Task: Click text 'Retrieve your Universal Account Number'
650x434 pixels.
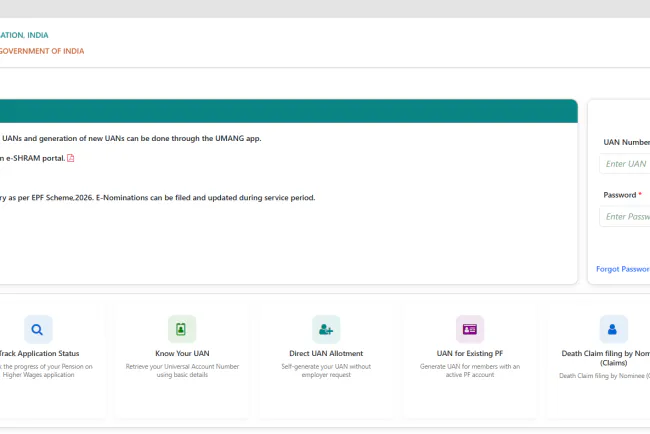Action: [x=182, y=366]
